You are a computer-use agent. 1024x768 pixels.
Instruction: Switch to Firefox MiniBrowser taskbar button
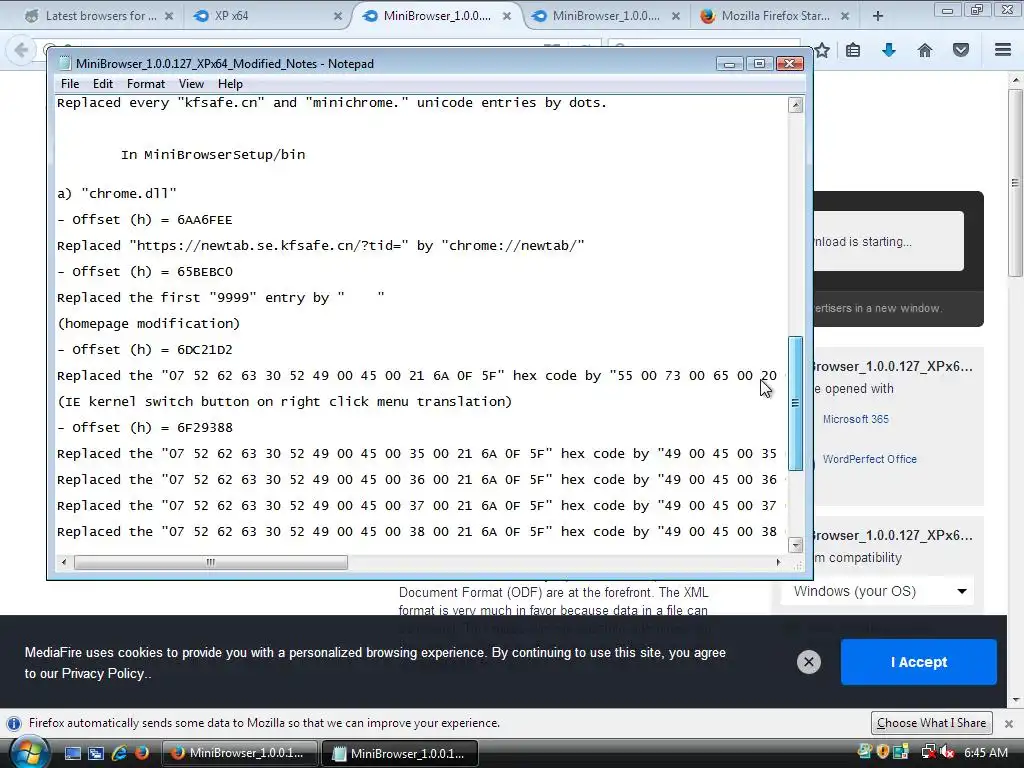pyautogui.click(x=239, y=753)
